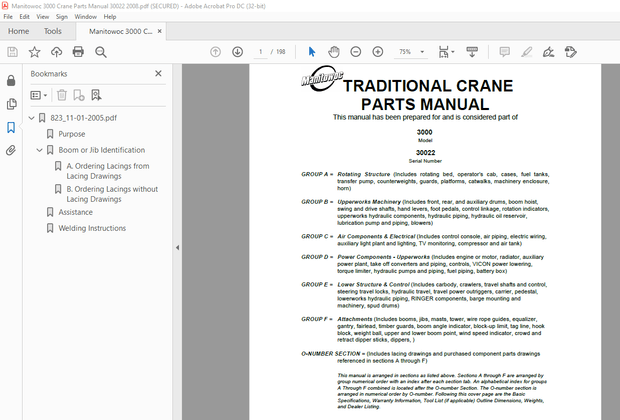Open the Window menu
Image resolution: width=620 pixels, height=420 pixels.
click(86, 17)
